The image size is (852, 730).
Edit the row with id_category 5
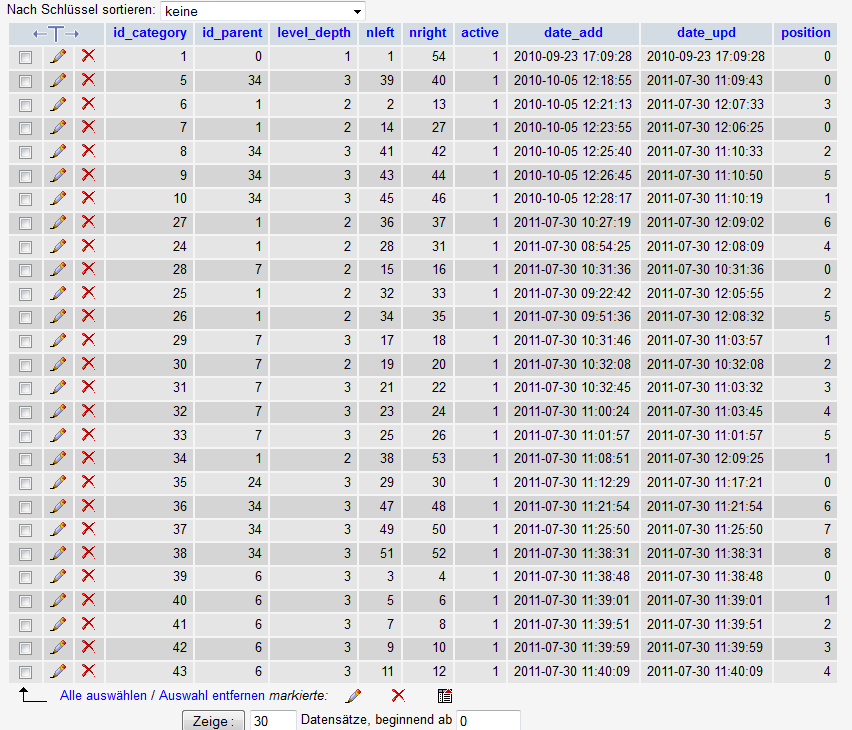pos(58,80)
